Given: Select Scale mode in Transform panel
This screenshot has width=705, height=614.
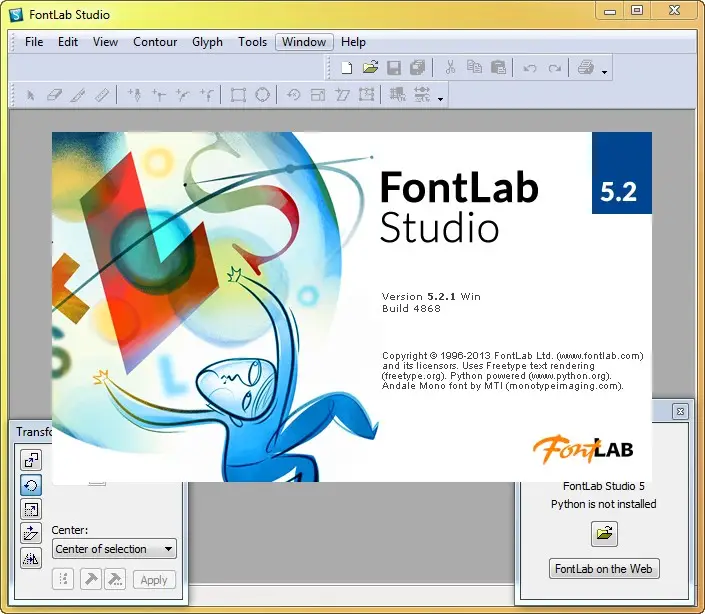Looking at the screenshot, I should click(x=31, y=460).
